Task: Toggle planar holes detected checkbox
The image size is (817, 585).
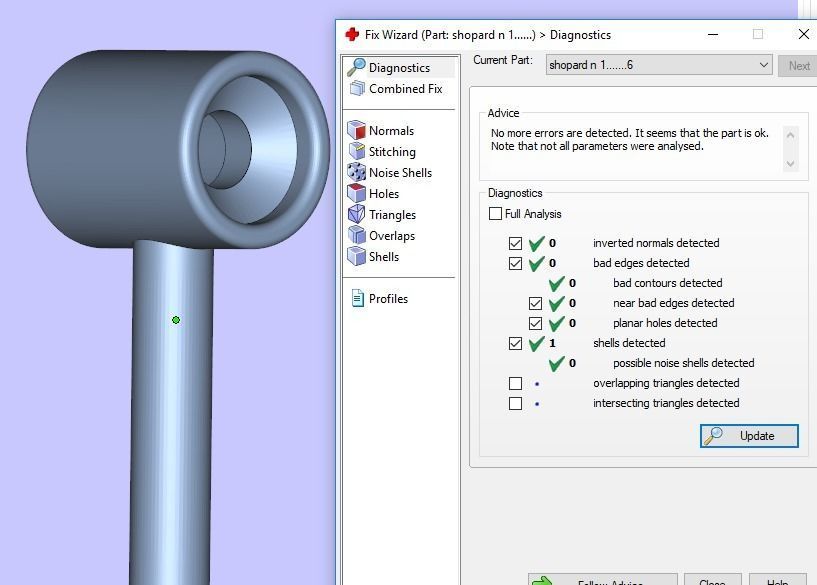Action: [x=535, y=323]
